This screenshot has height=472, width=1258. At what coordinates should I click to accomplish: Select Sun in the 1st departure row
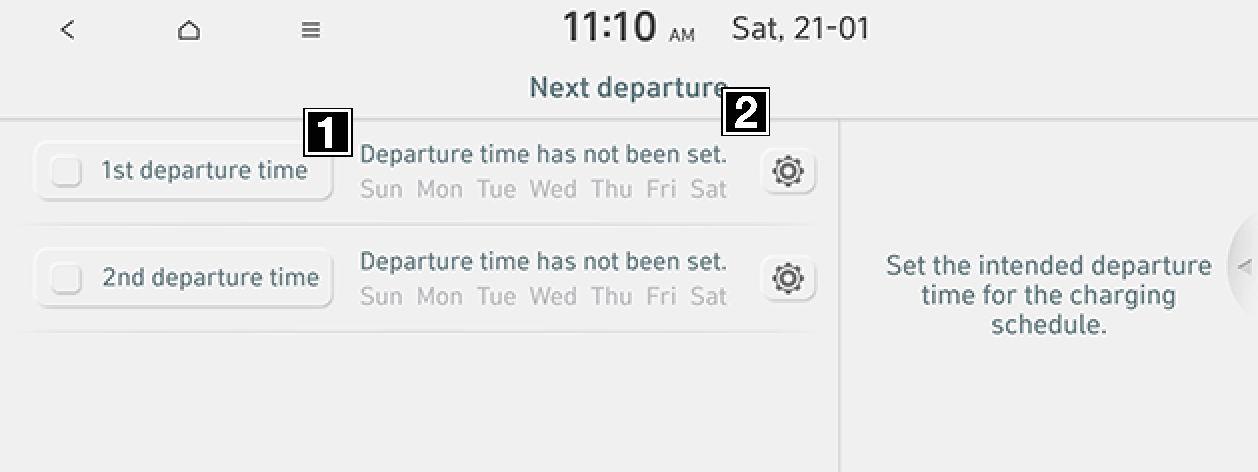click(x=380, y=189)
